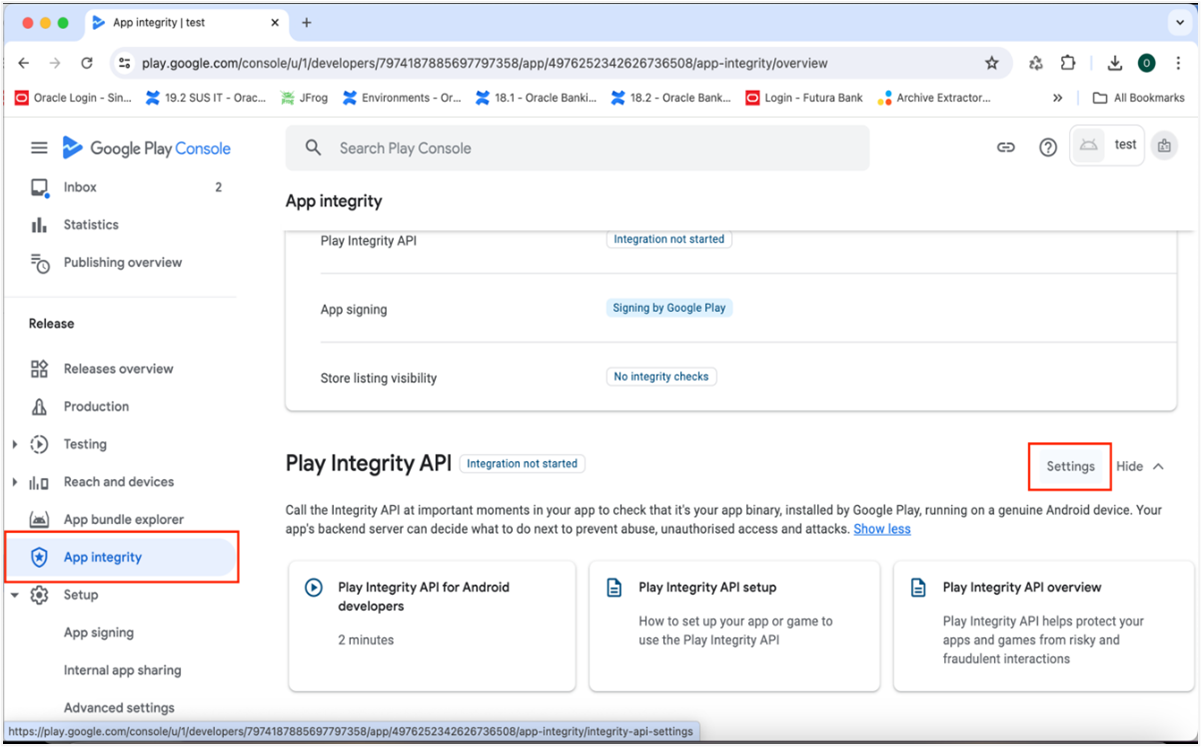Click the Reach and devices chart icon
This screenshot has height=747, width=1201.
point(39,482)
